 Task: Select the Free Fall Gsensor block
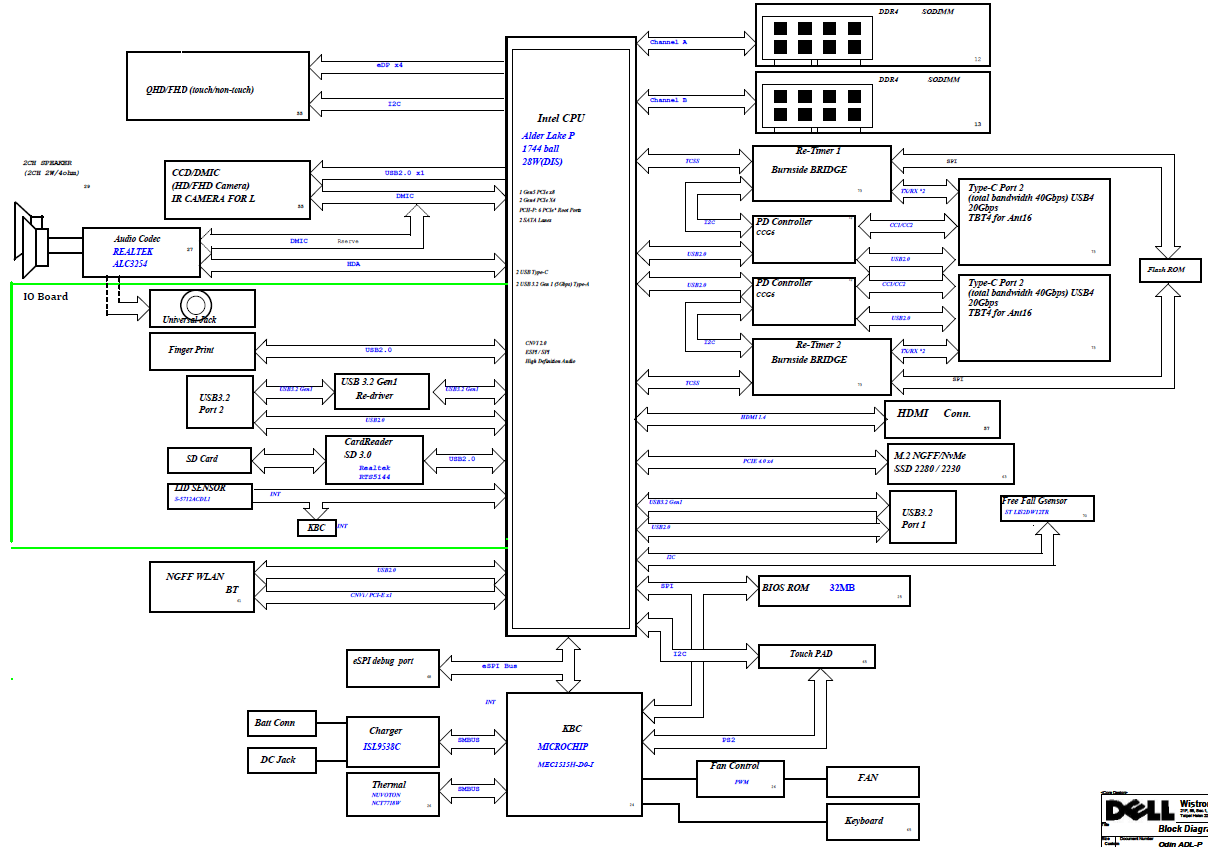point(1047,508)
